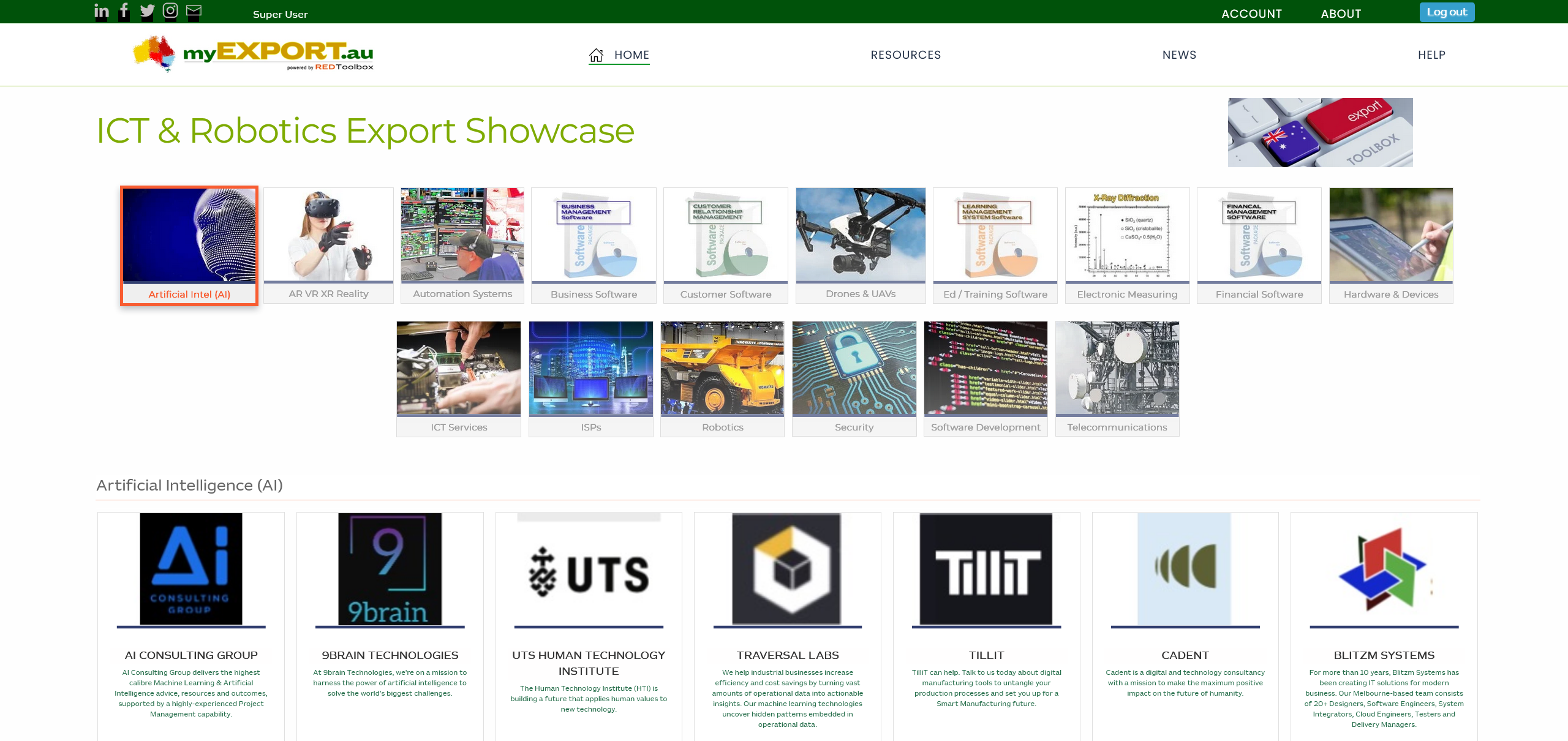Open the Business Software category
This screenshot has height=741, width=1568.
pyautogui.click(x=594, y=246)
